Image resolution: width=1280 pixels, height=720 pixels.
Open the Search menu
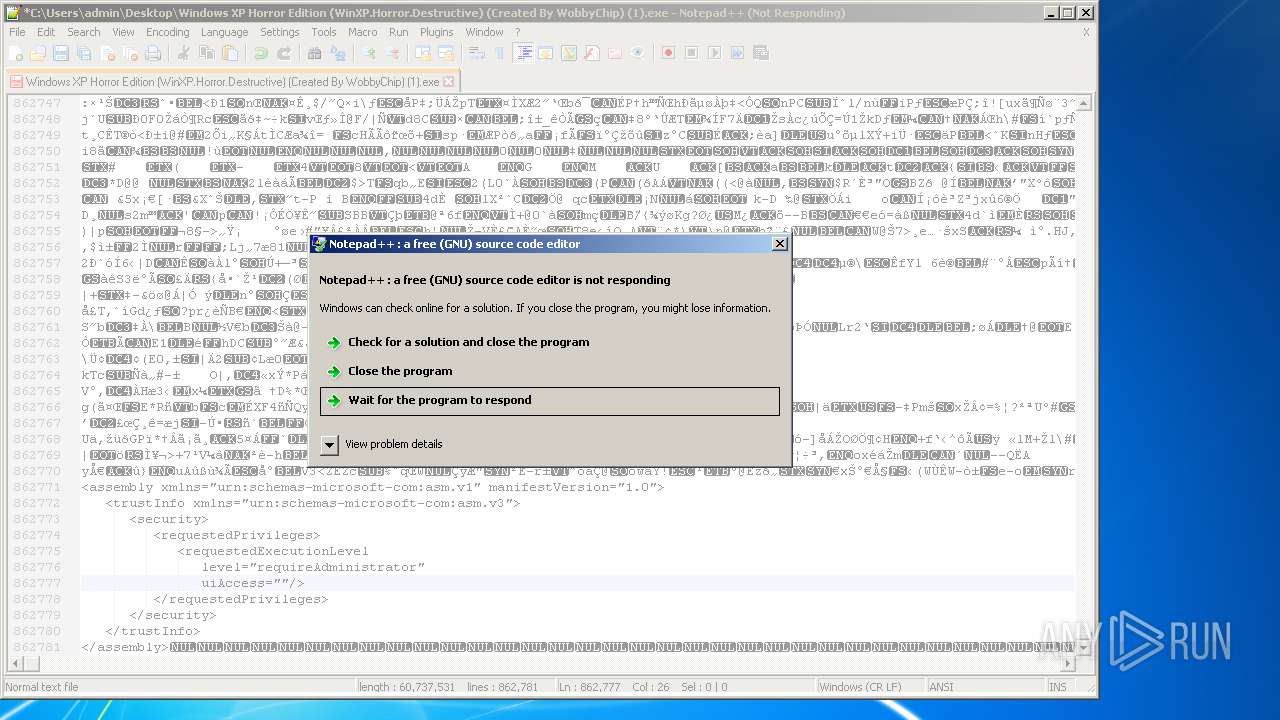click(x=83, y=32)
